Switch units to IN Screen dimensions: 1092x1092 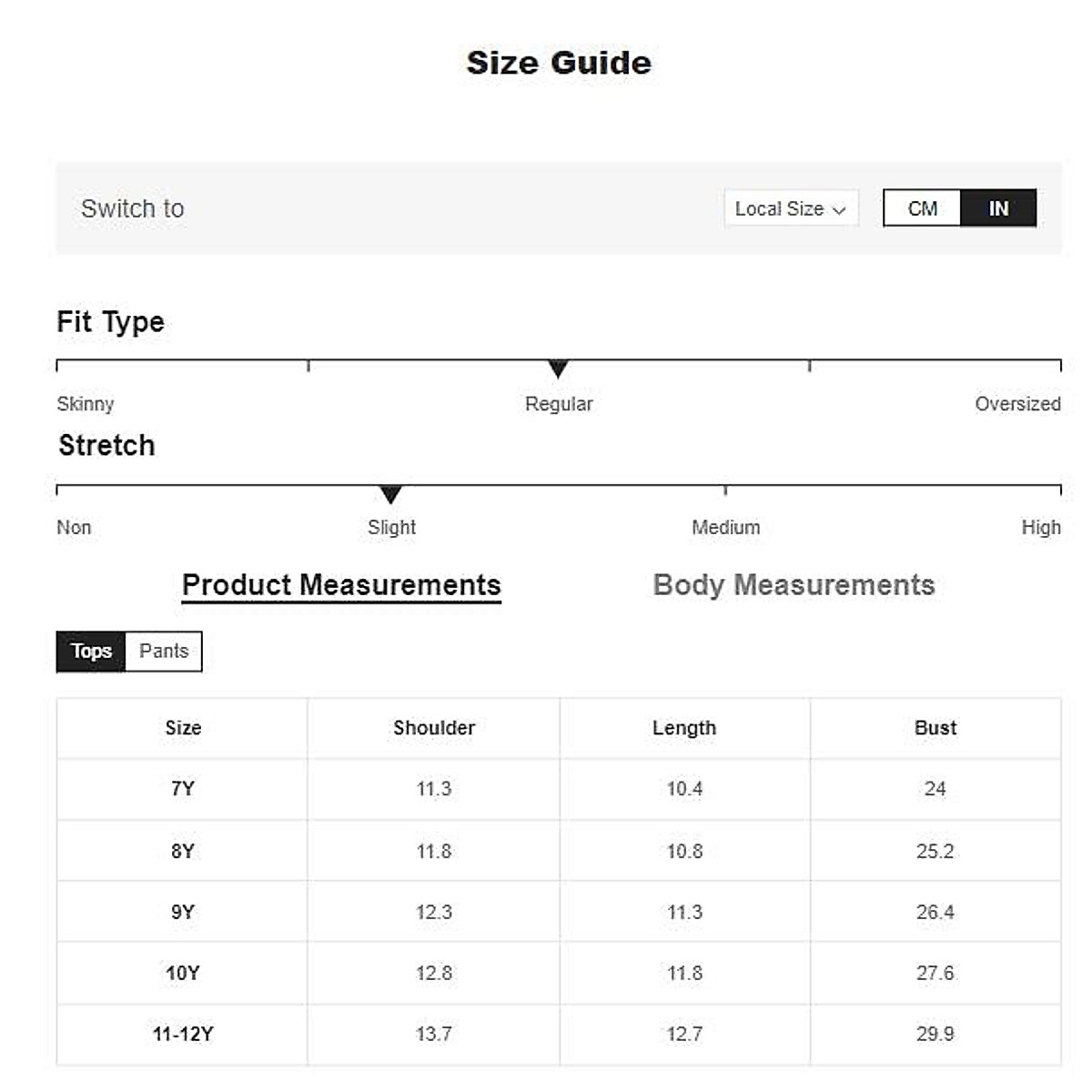(x=998, y=208)
